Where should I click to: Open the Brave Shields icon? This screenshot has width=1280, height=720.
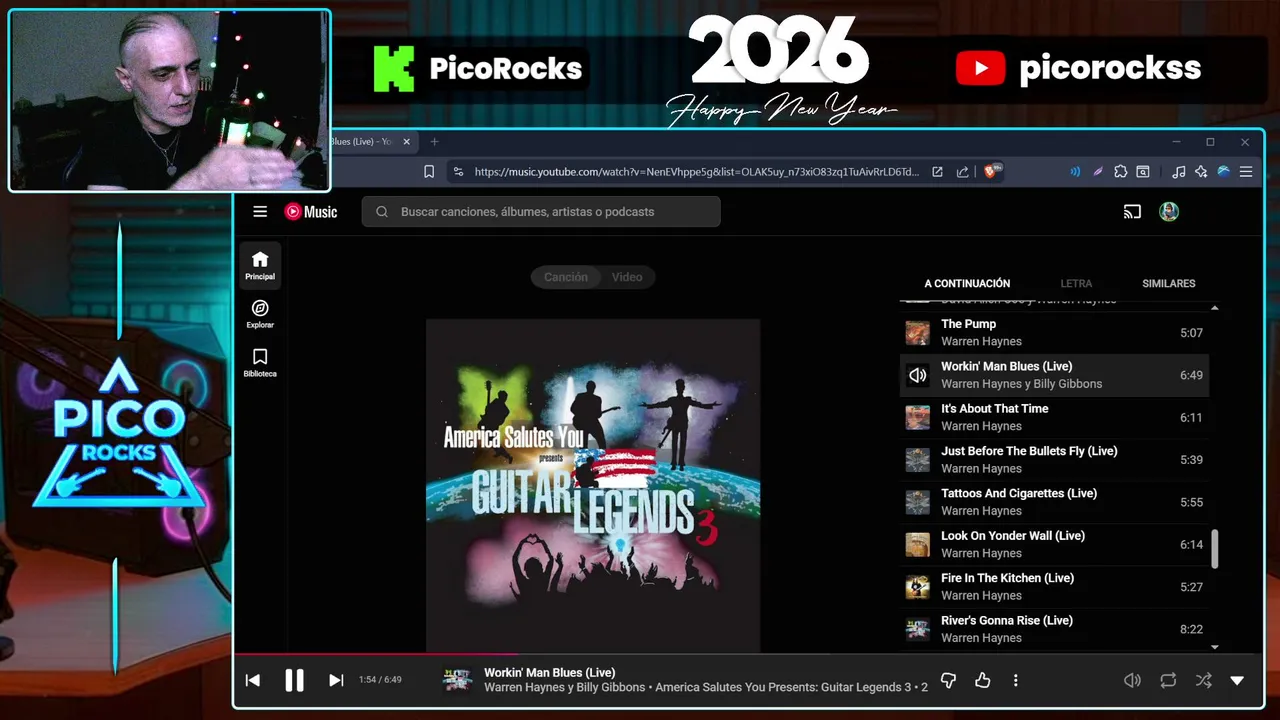(993, 172)
